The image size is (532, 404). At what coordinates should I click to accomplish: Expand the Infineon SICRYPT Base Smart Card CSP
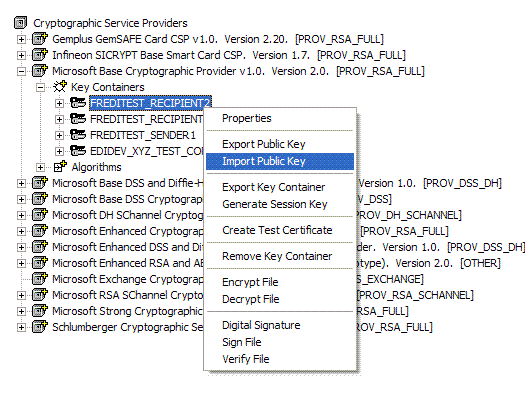pyautogui.click(x=21, y=55)
